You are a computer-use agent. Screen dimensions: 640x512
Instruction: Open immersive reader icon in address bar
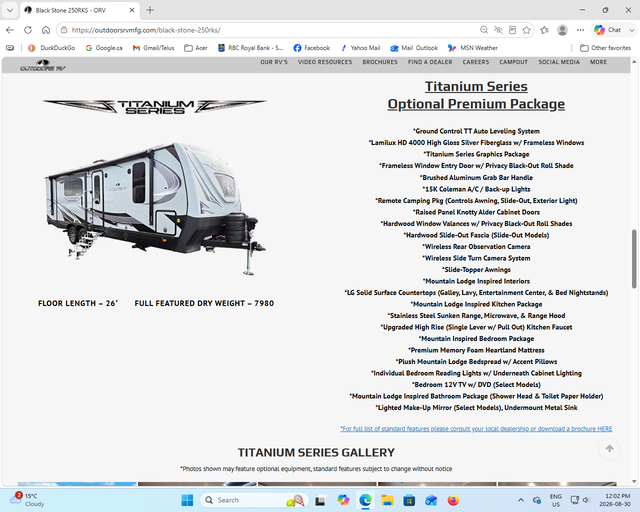pos(512,30)
